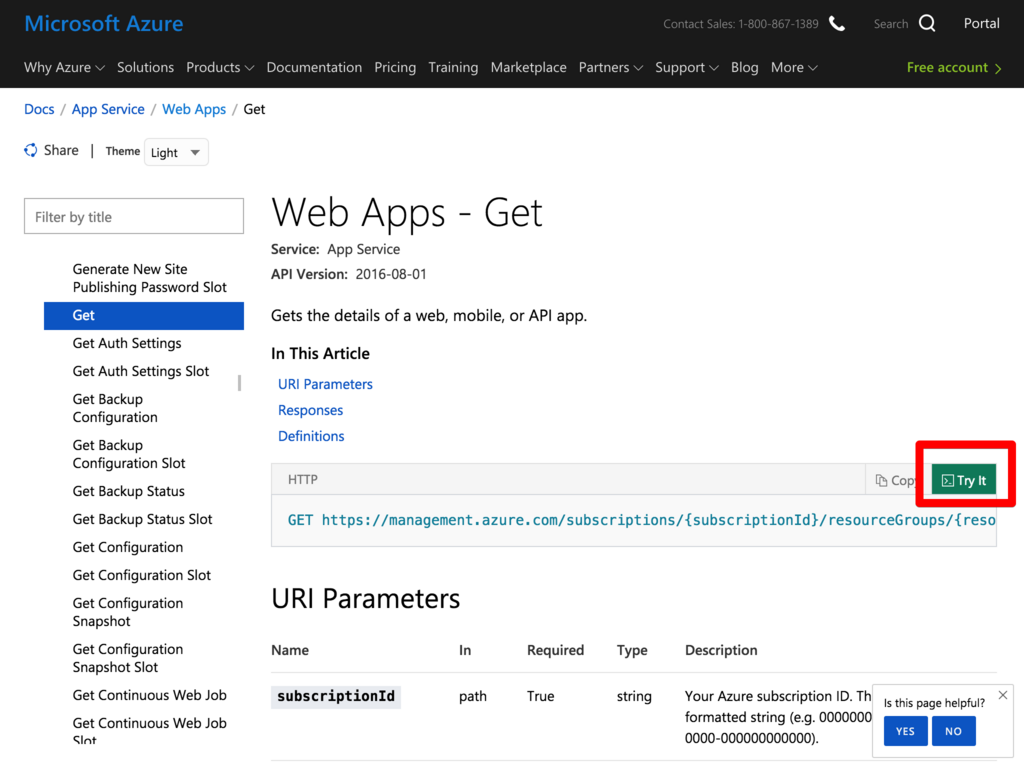
Task: Open Get Configuration Slot item
Action: [x=142, y=575]
